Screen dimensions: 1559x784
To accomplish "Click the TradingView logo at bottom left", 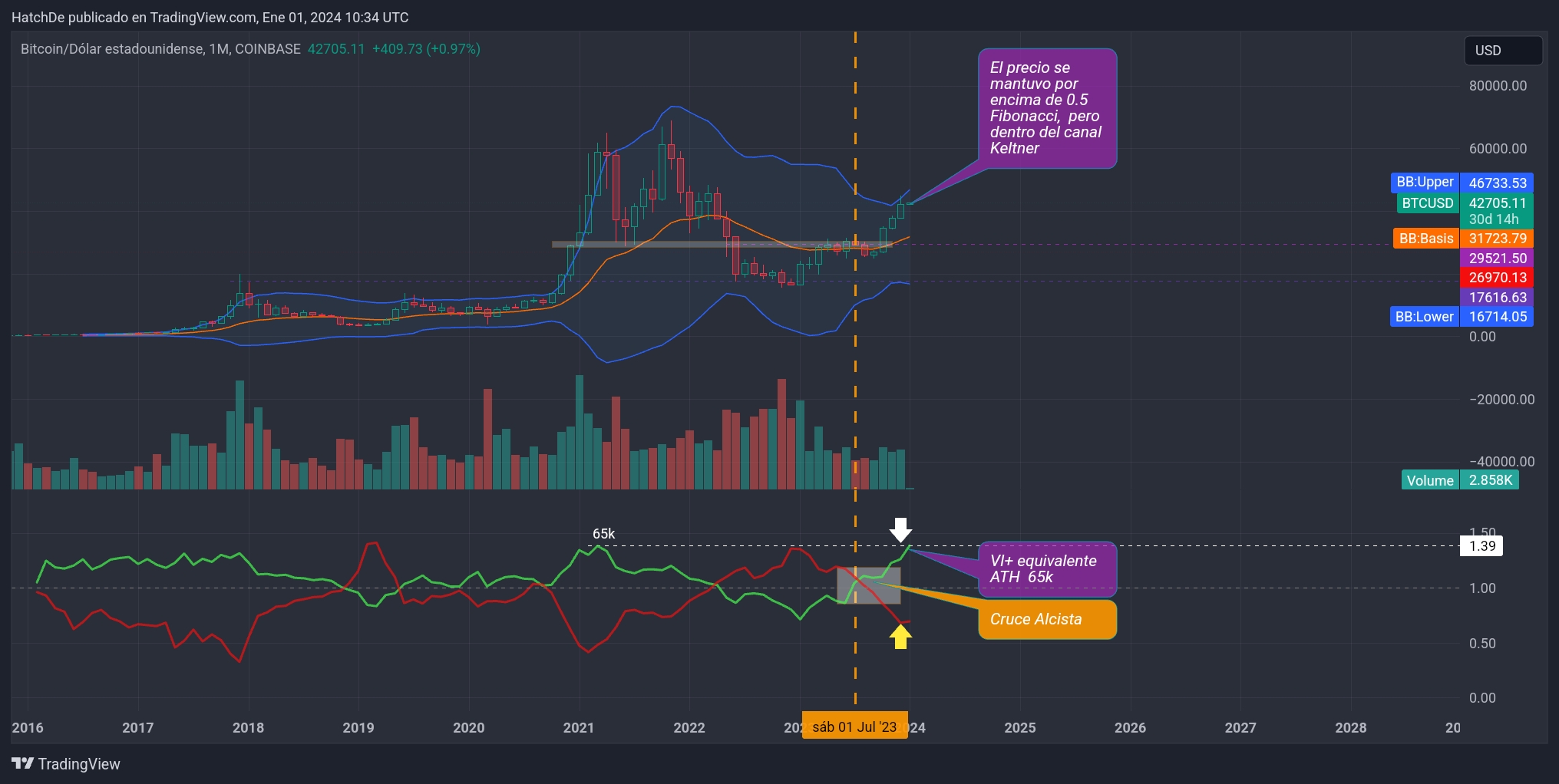I will point(65,764).
